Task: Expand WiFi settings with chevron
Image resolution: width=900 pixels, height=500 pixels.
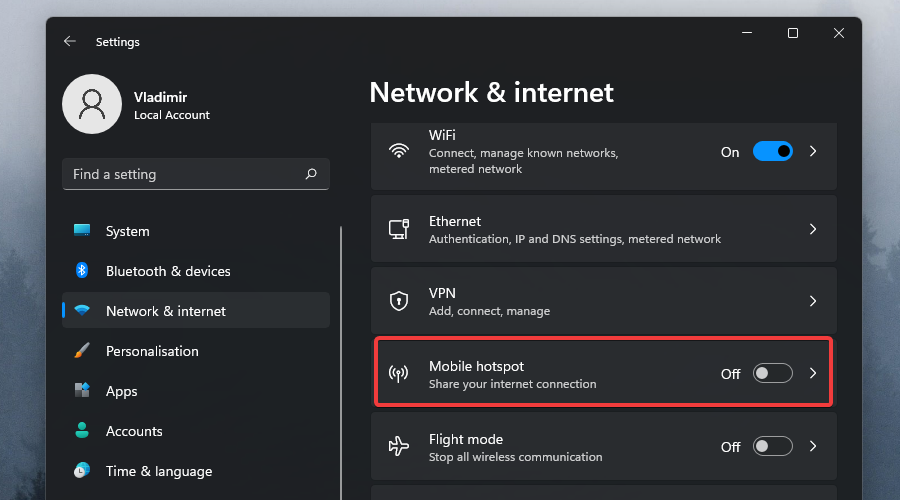Action: (813, 152)
